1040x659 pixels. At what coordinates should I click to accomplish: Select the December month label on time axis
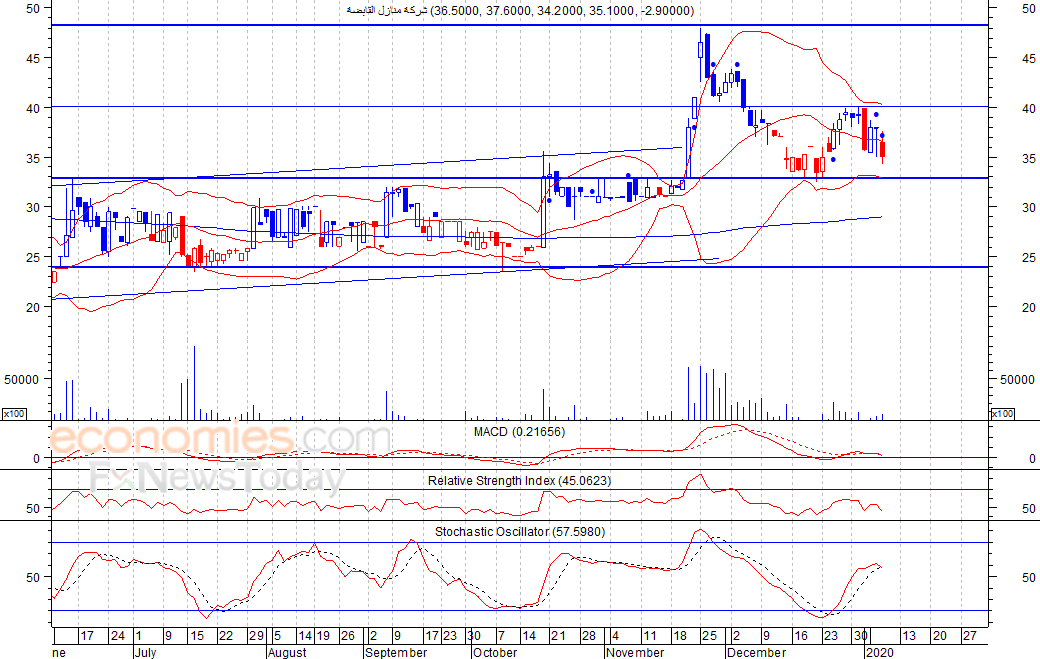757,652
